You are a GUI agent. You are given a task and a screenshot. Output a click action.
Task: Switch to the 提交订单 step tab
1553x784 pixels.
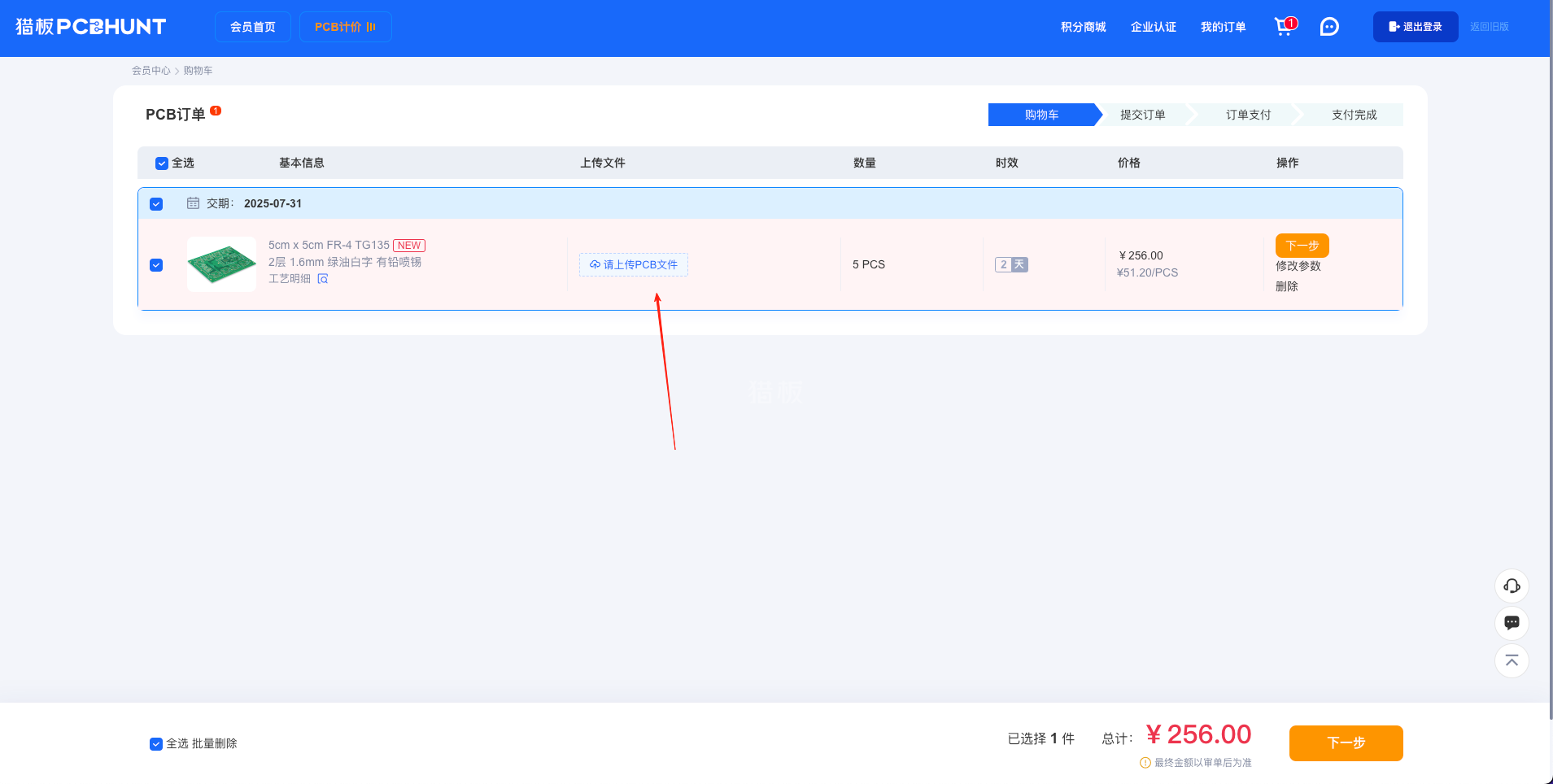coord(1142,115)
